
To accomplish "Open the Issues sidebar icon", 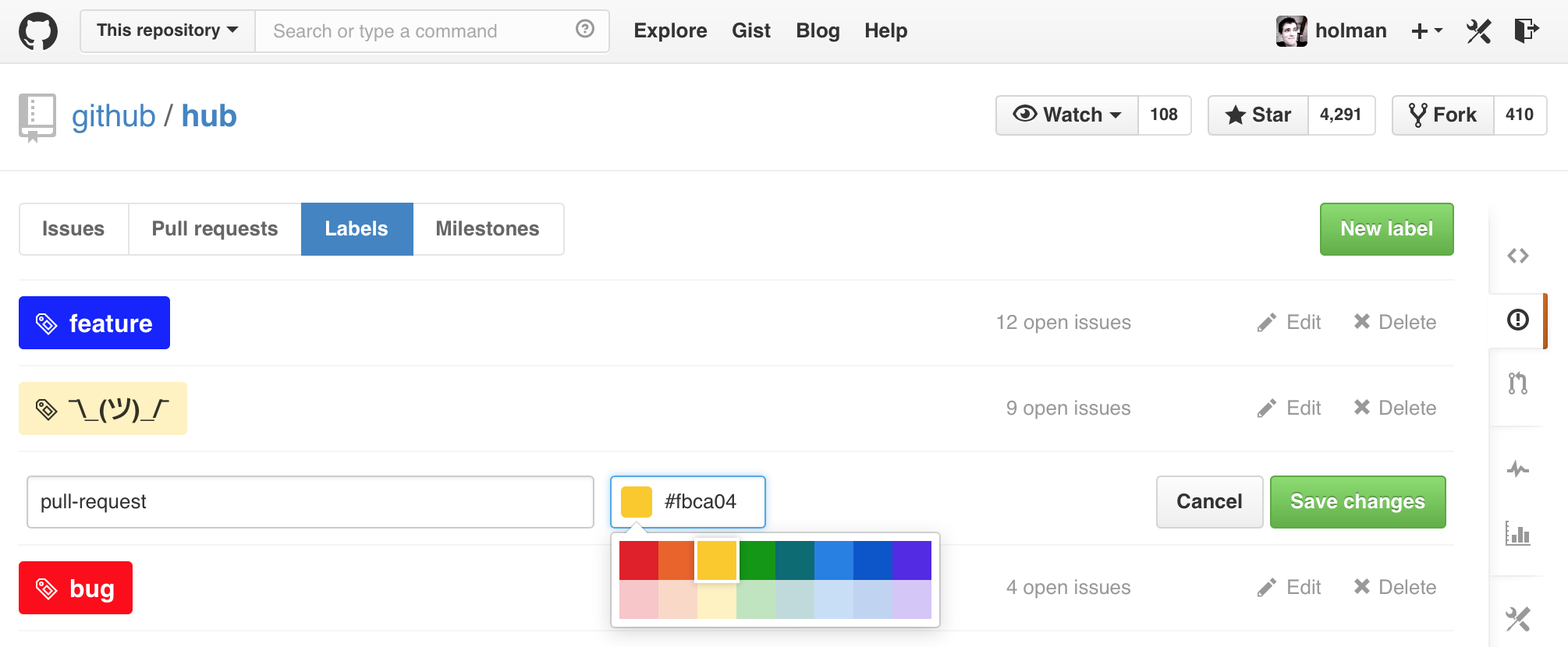I will coord(1517,320).
